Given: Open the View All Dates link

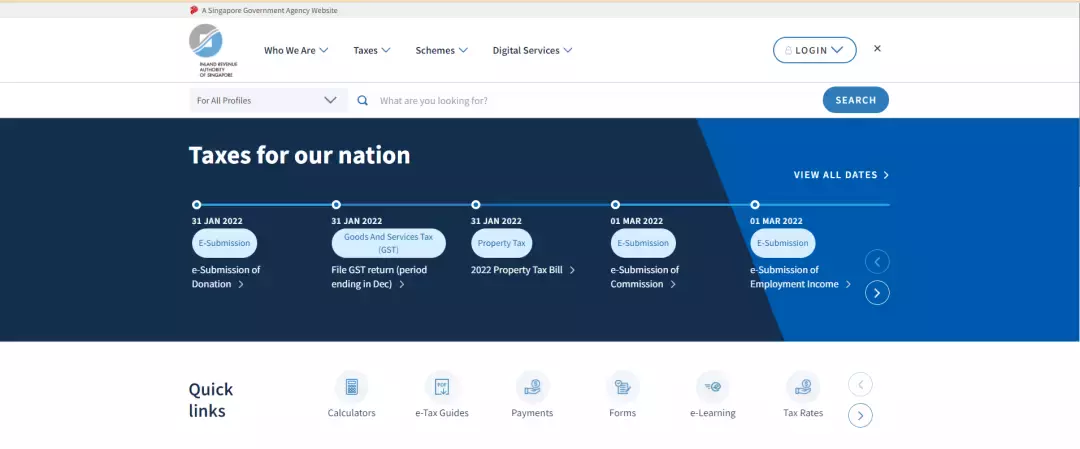Looking at the screenshot, I should [x=840, y=175].
